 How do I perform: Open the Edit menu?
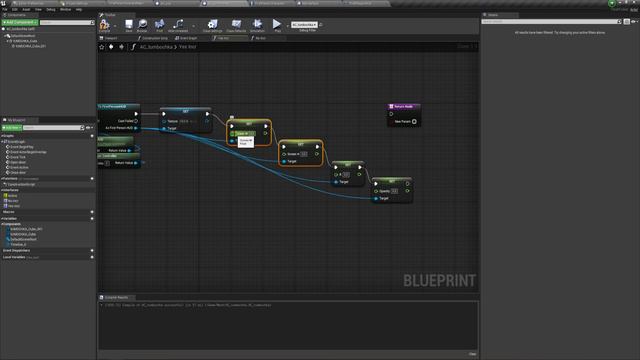point(15,9)
